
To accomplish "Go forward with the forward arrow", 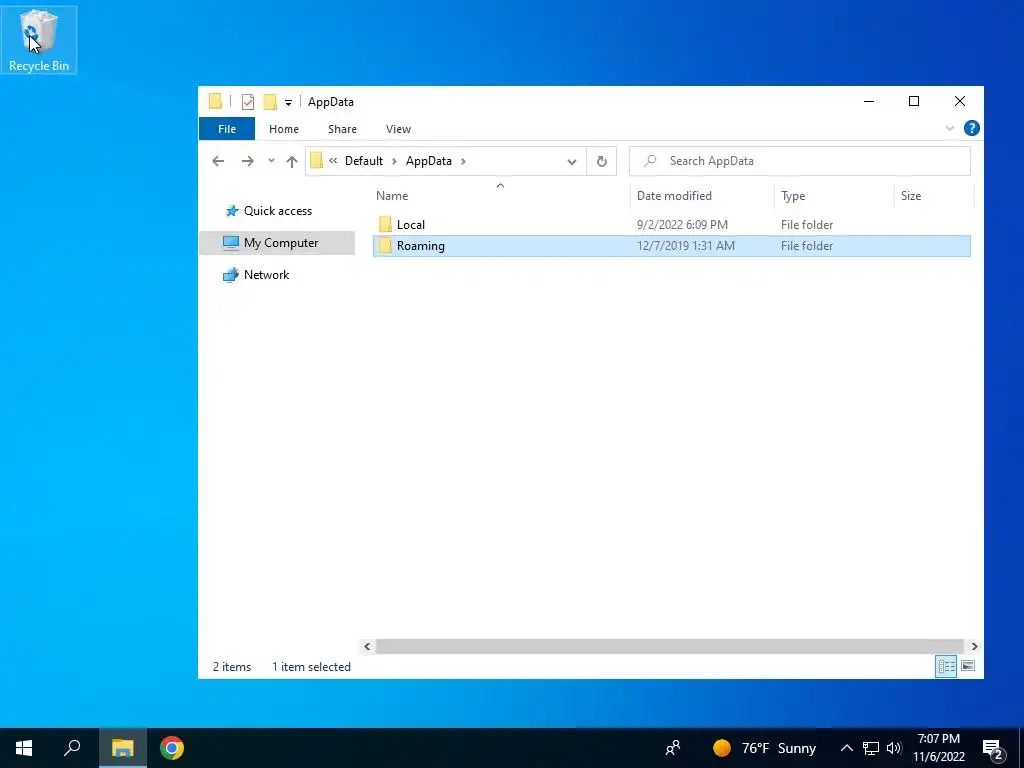I will click(248, 161).
